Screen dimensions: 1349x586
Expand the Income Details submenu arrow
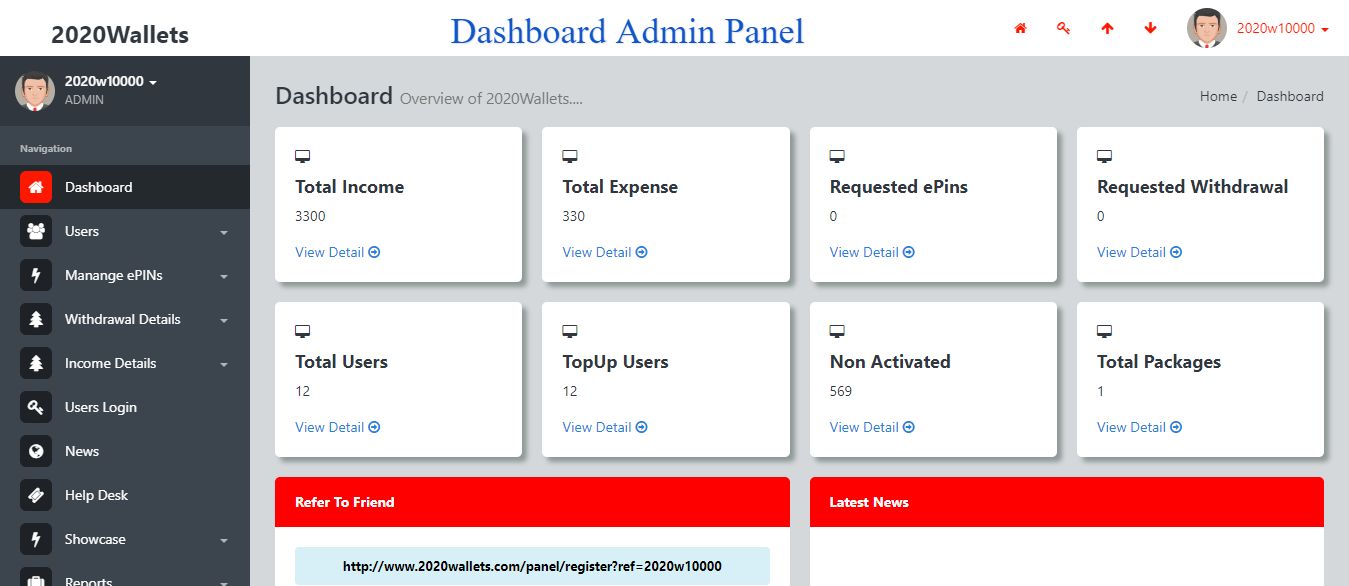pyautogui.click(x=224, y=364)
